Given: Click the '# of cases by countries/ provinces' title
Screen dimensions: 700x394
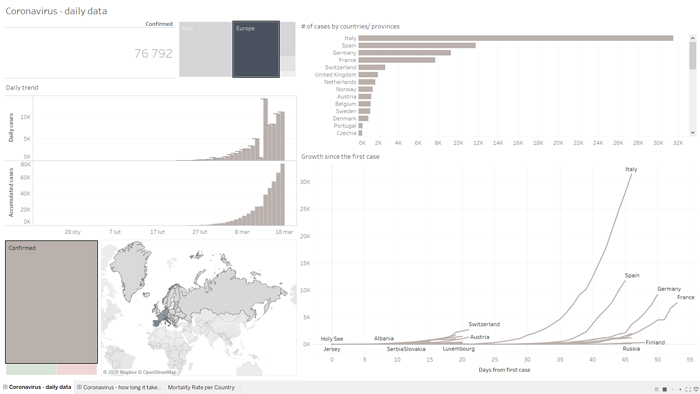Looking at the screenshot, I should (x=350, y=26).
